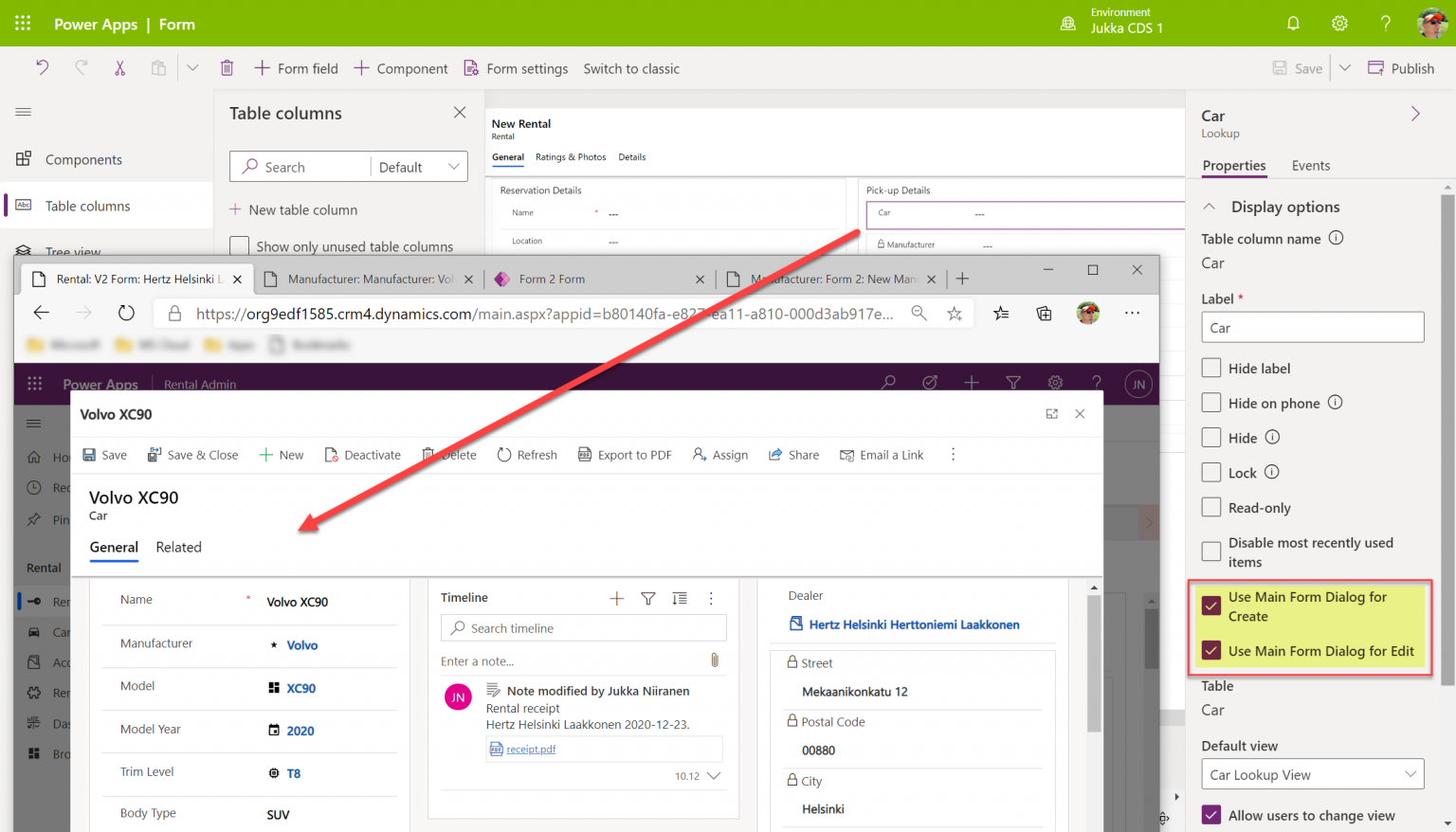The image size is (1456, 832).
Task: Click the attach paperclip icon in the timeline note
Action: [714, 660]
